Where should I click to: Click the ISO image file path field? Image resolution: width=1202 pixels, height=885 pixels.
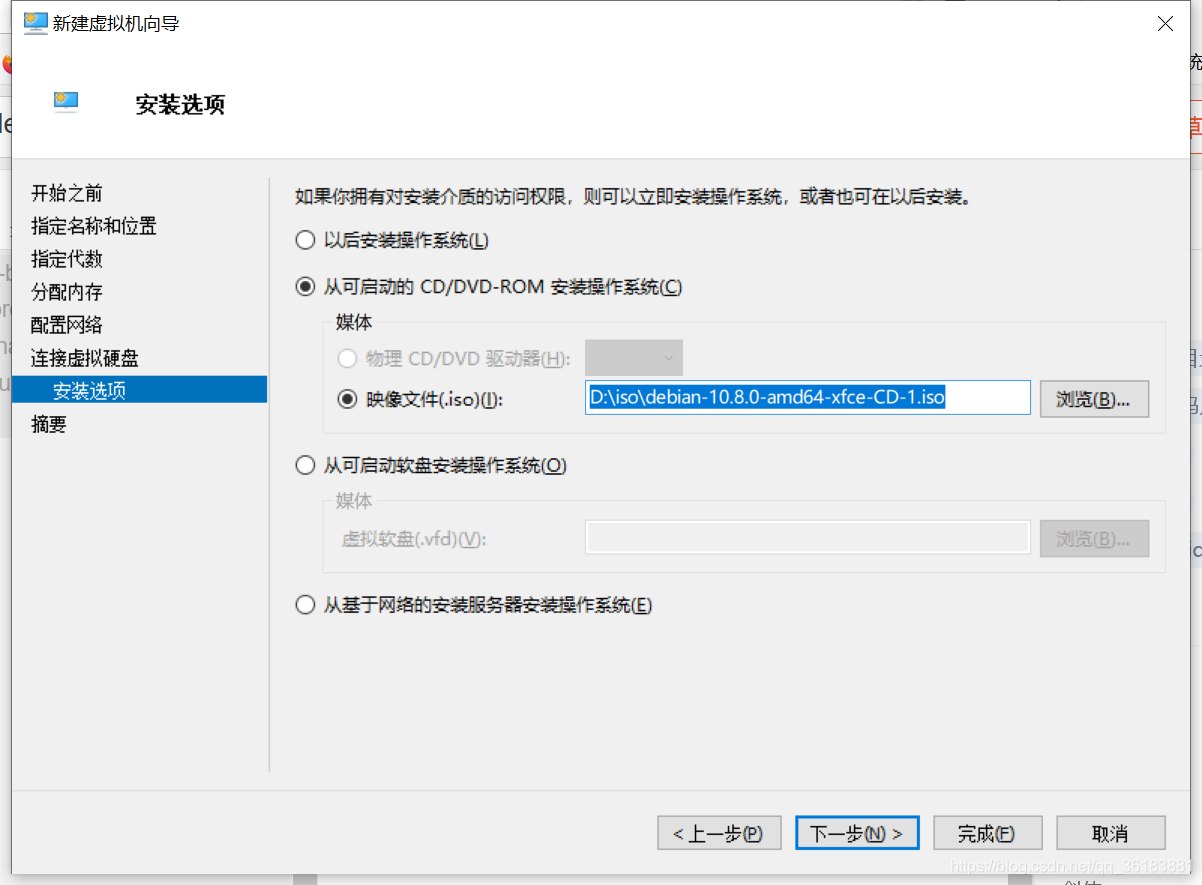point(808,398)
